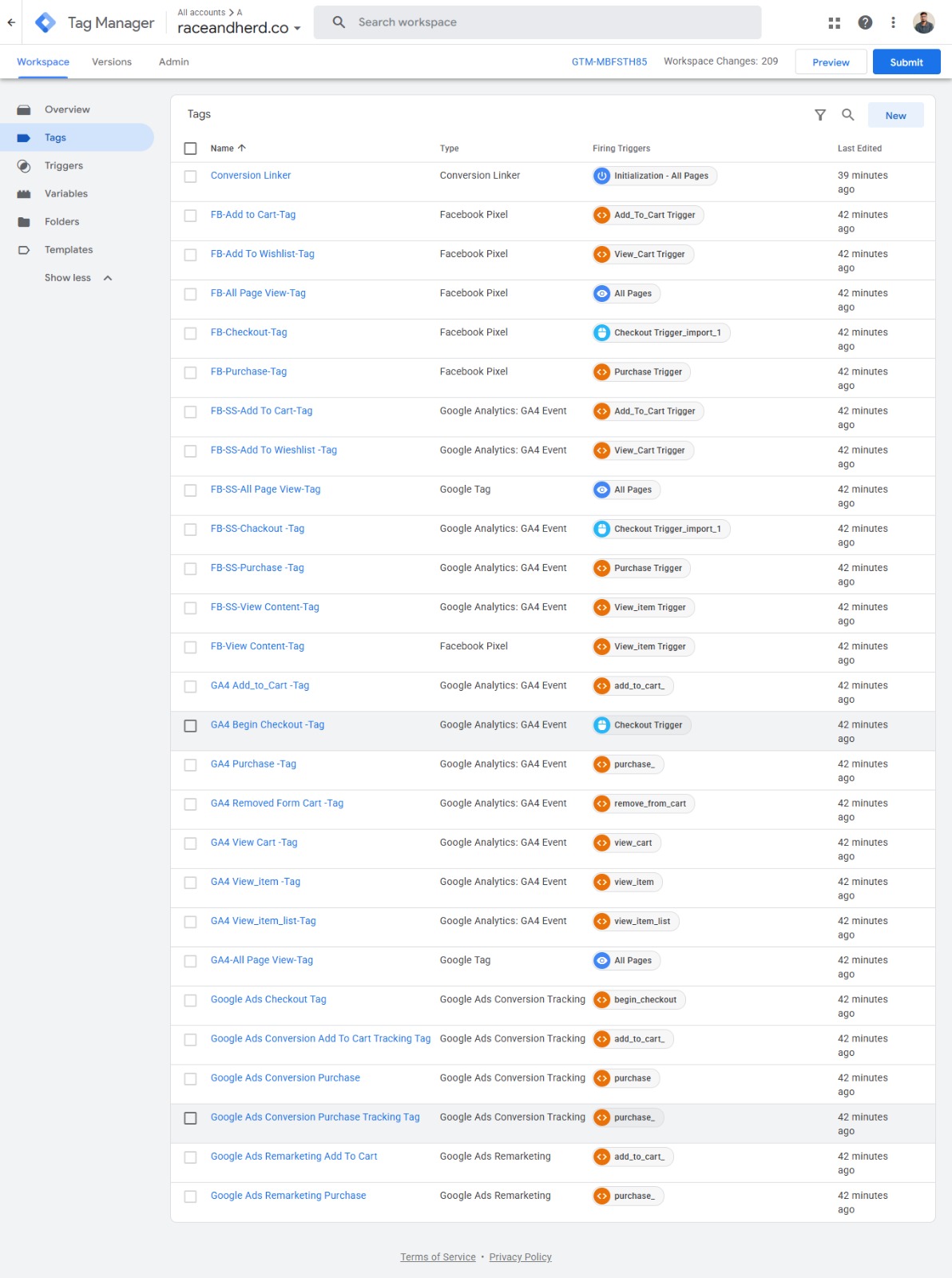Open the Terms of Service link
The height and width of the screenshot is (1278, 952).
coord(438,1257)
